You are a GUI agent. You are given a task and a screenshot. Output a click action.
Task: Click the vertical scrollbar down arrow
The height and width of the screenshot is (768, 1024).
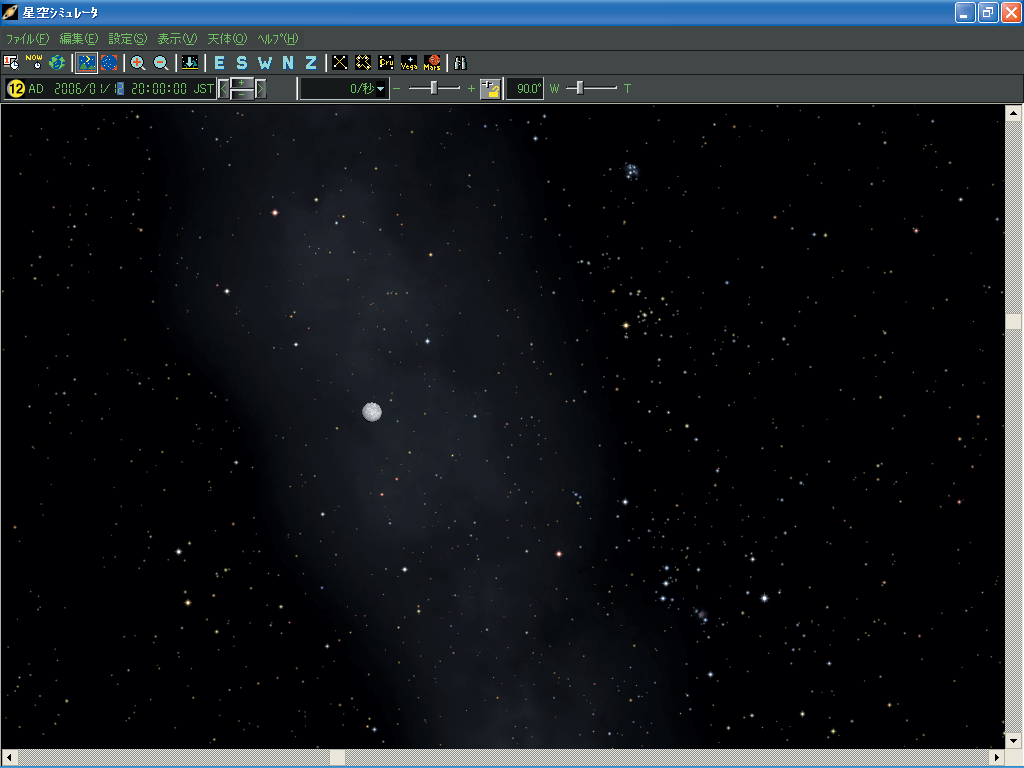[1014, 741]
